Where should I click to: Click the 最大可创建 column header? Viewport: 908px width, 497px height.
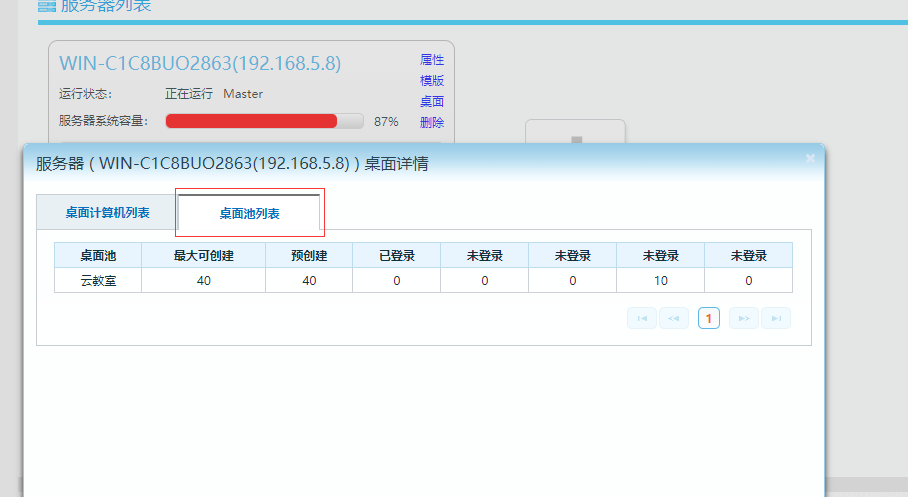pyautogui.click(x=203, y=255)
